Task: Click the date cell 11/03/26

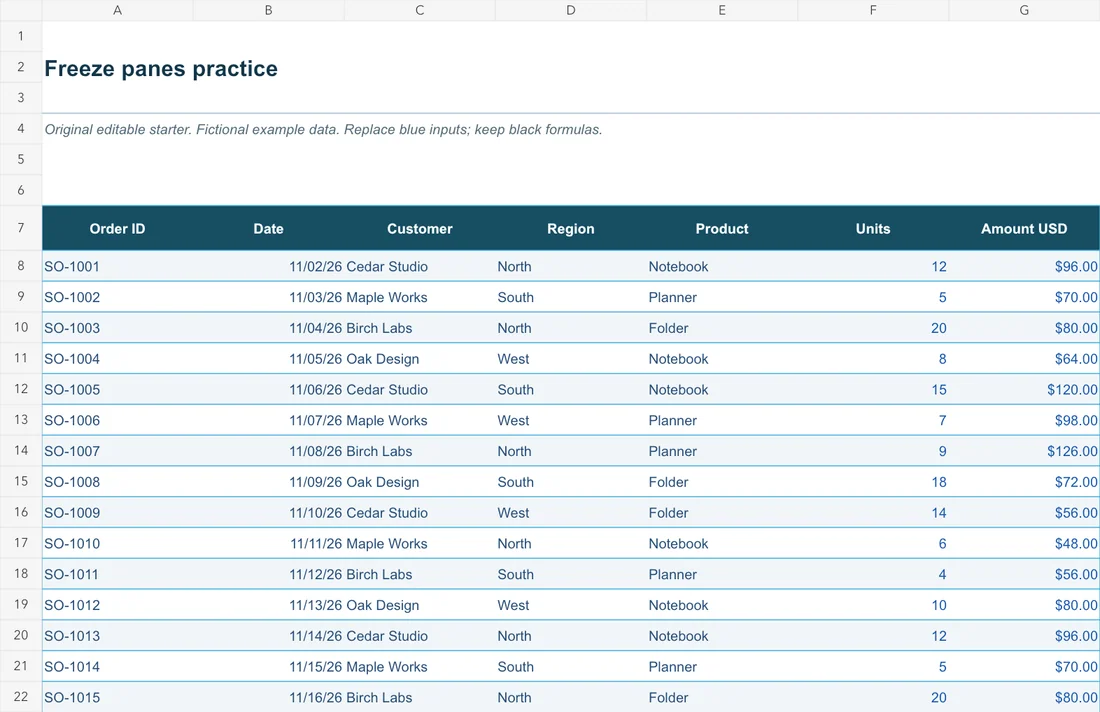Action: click(269, 297)
